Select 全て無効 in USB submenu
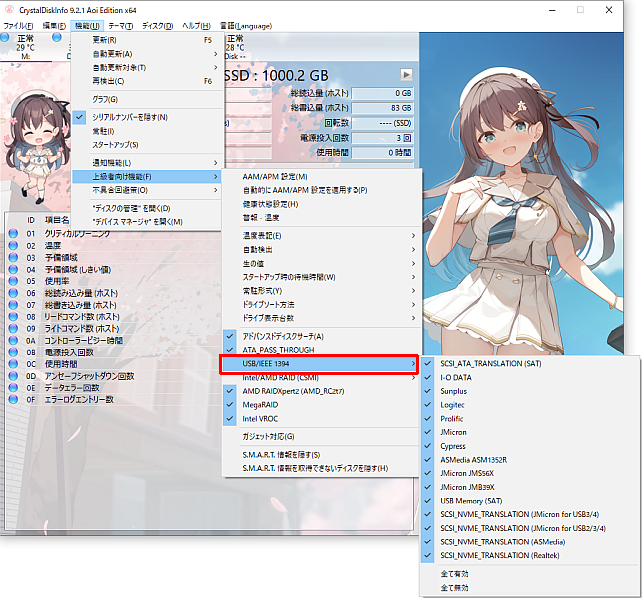 (x=530, y=587)
